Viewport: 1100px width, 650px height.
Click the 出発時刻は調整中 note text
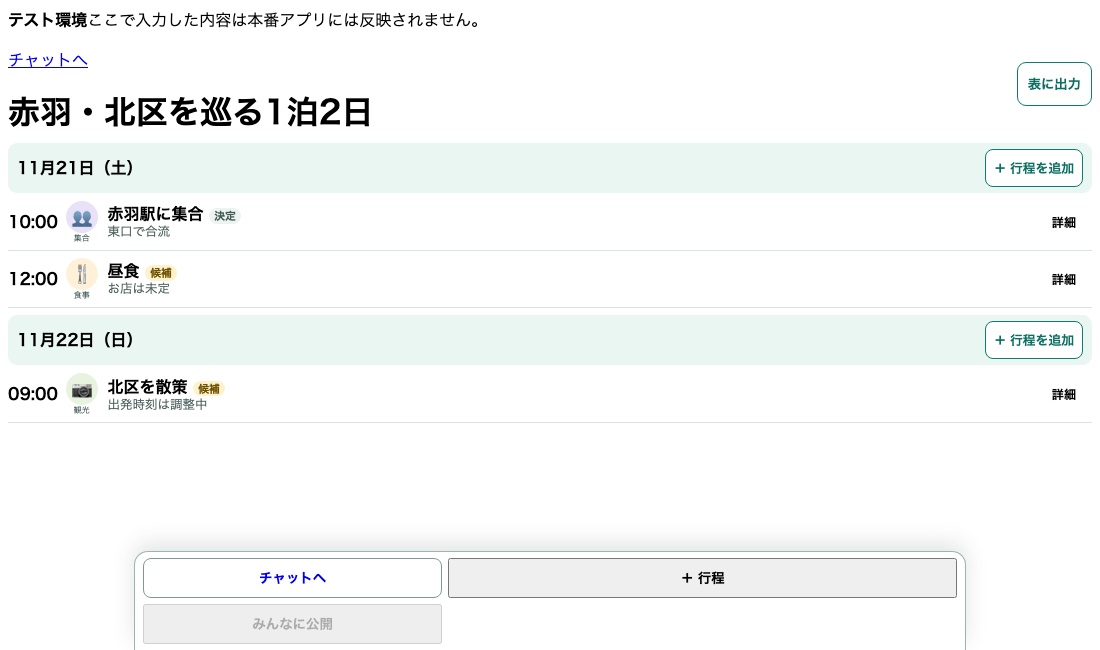click(157, 404)
